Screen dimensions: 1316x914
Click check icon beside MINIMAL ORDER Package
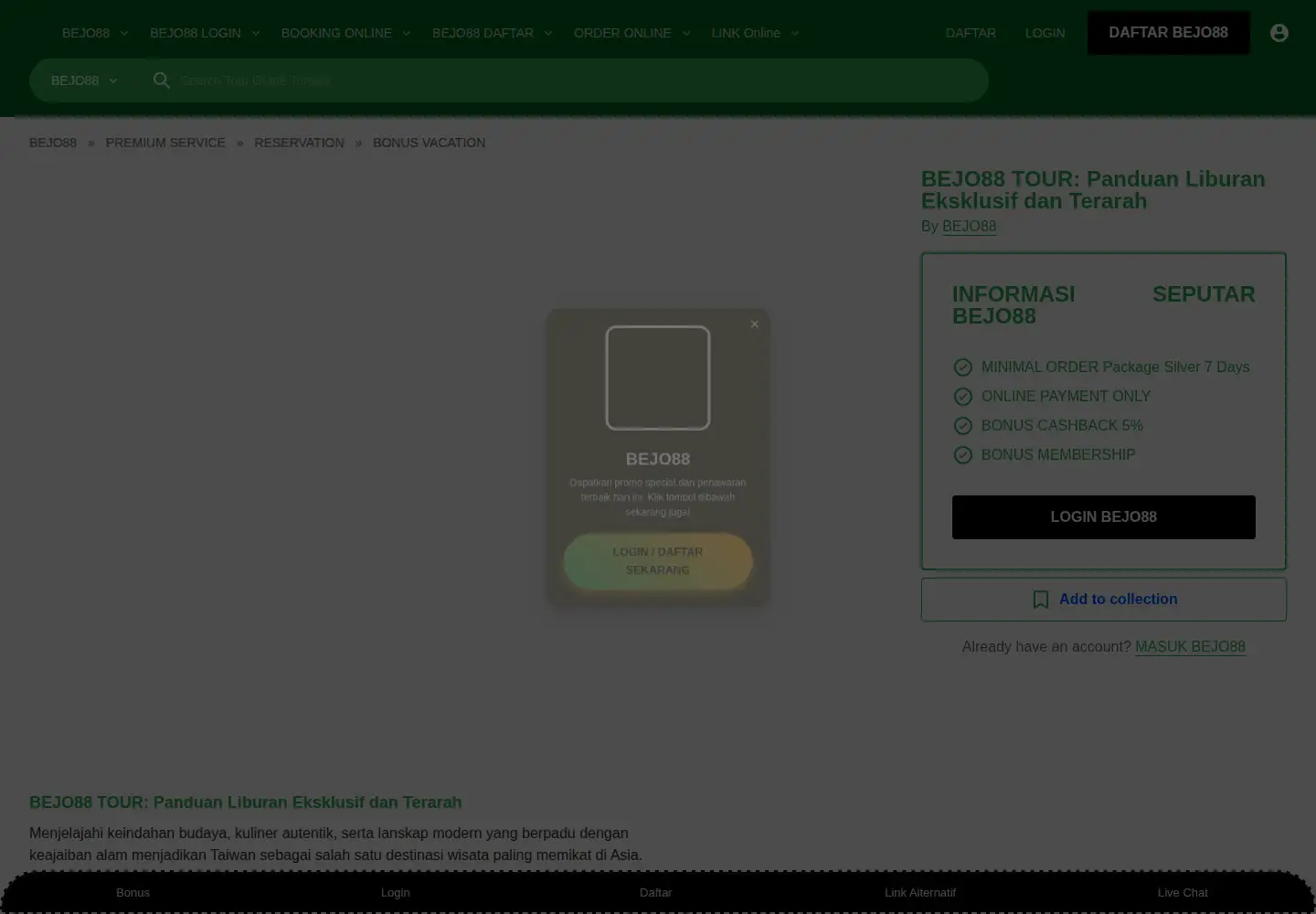tap(963, 367)
